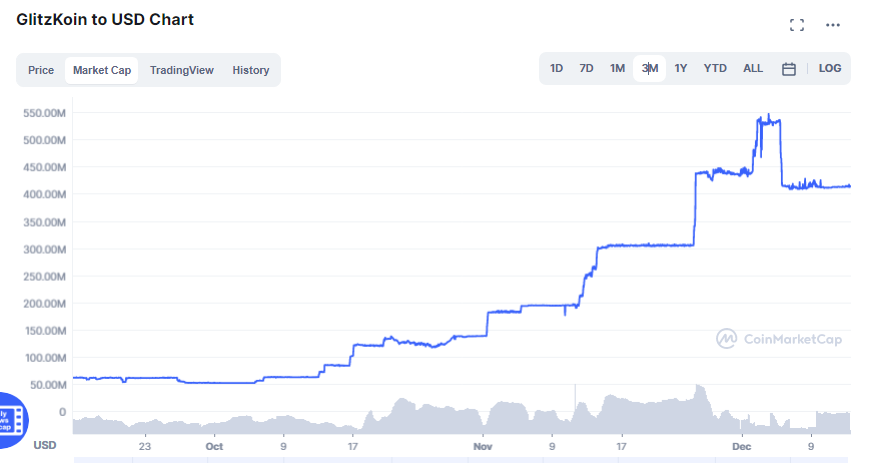Switch to the Price tab
Screen dimensions: 870x463
[41, 71]
